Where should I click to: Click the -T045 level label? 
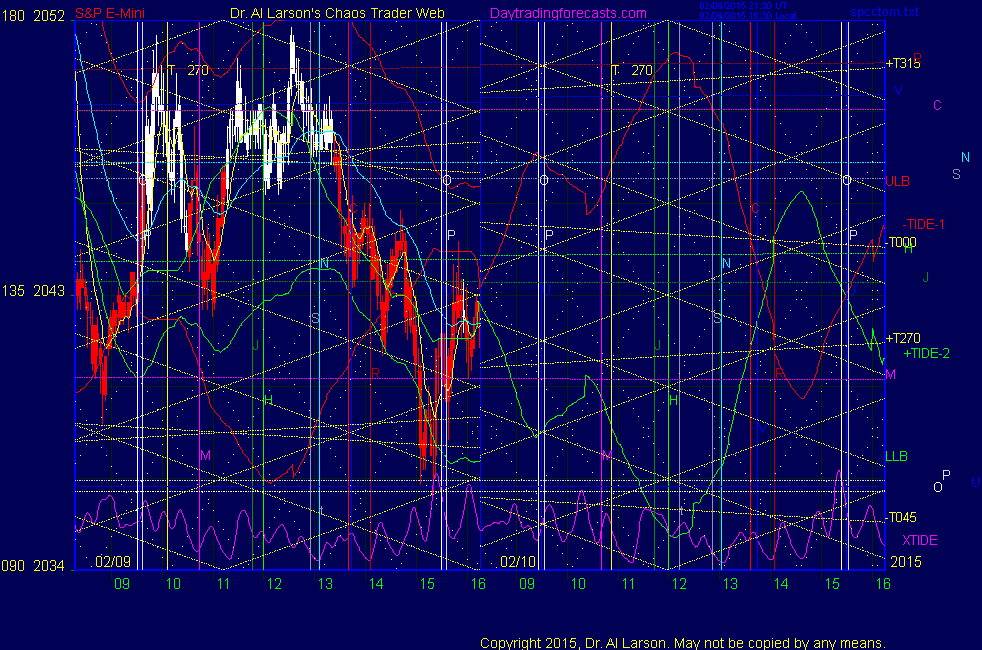point(902,517)
